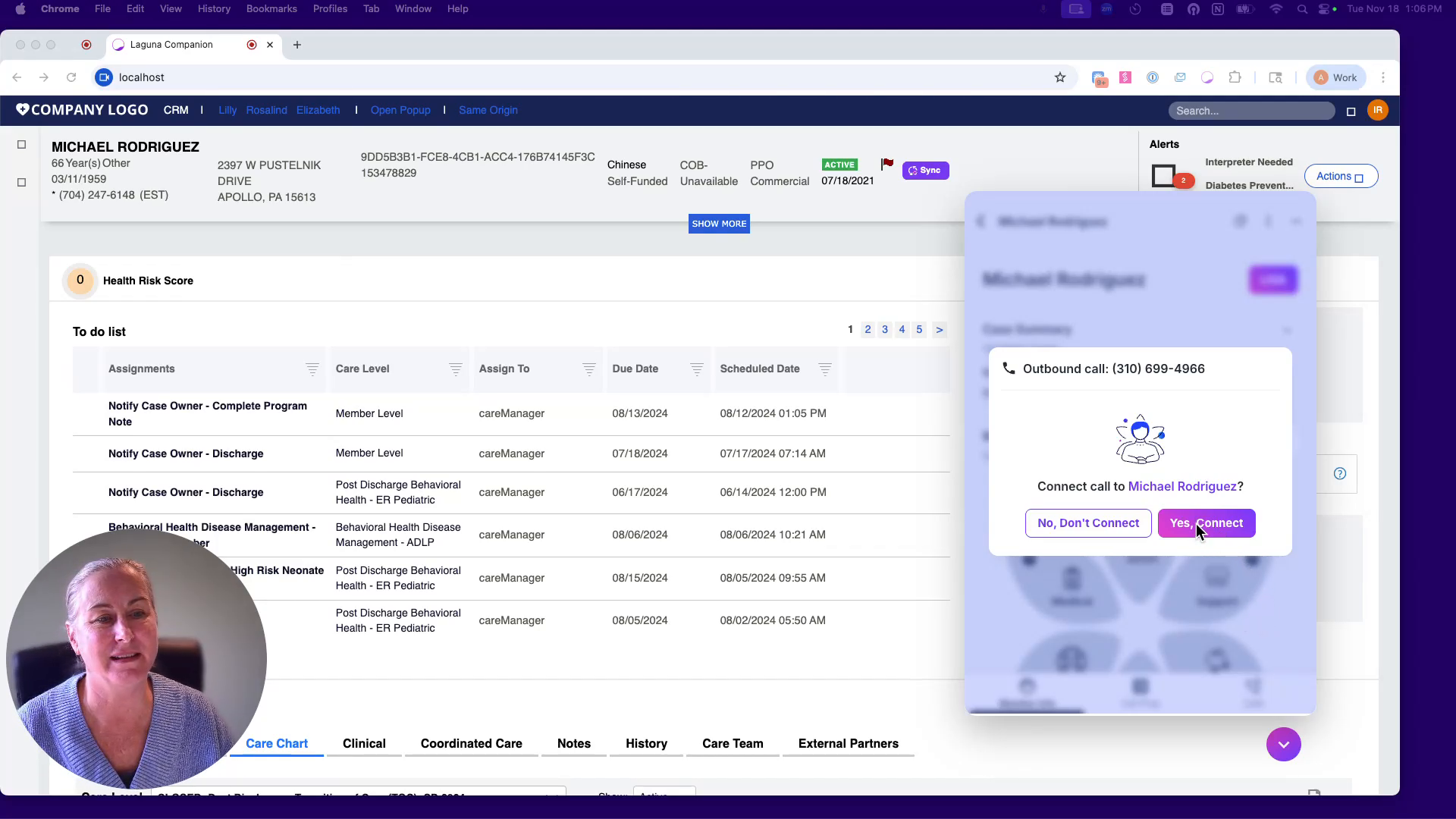Toggle the second checkbox in the left sidebar
The image size is (1456, 819).
(x=21, y=182)
